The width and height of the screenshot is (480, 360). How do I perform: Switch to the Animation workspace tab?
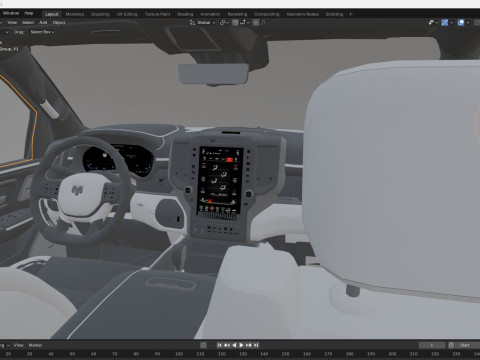(x=210, y=14)
